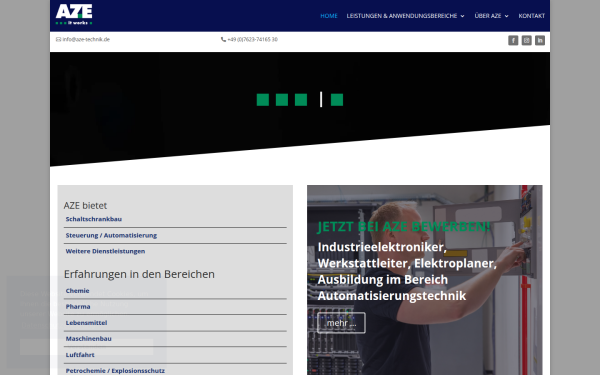Screen dimensions: 600x375
Task: Open the Luftfahrt link
Action: [80, 355]
